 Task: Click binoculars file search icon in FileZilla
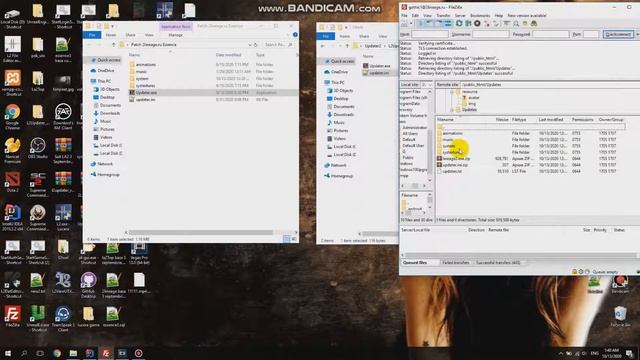[534, 23]
